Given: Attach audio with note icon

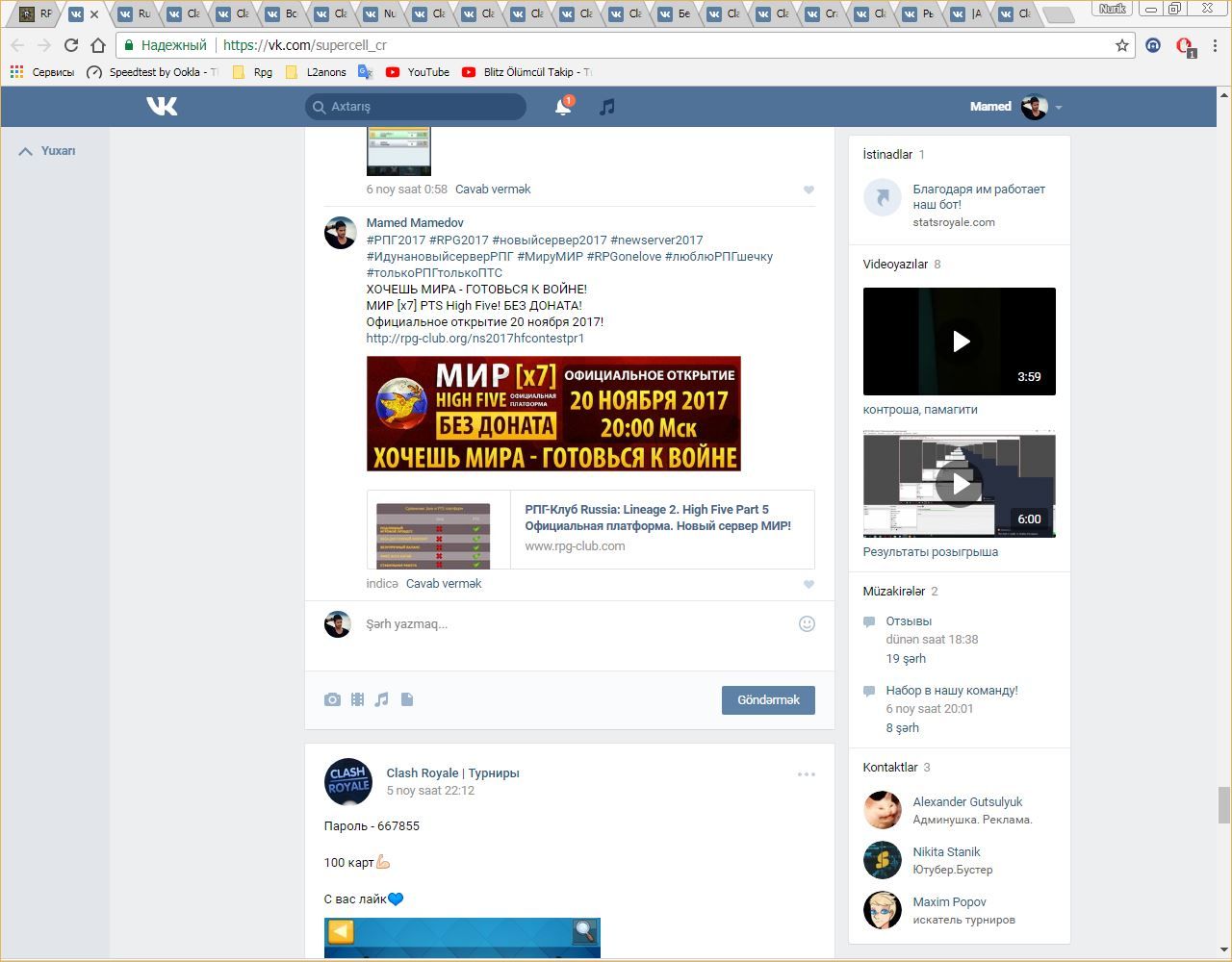Looking at the screenshot, I should pos(382,699).
